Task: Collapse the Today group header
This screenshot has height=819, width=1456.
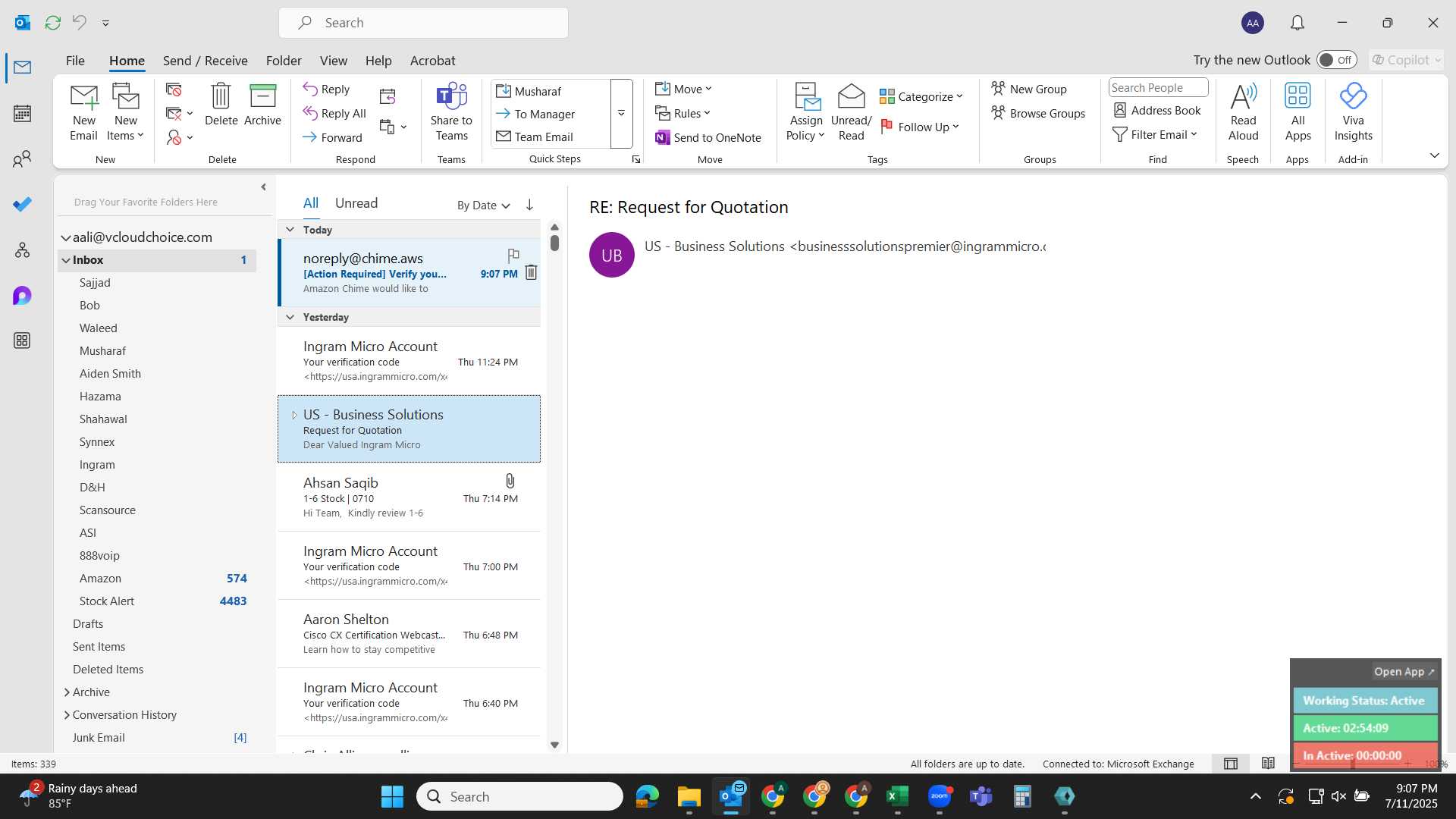Action: 290,229
